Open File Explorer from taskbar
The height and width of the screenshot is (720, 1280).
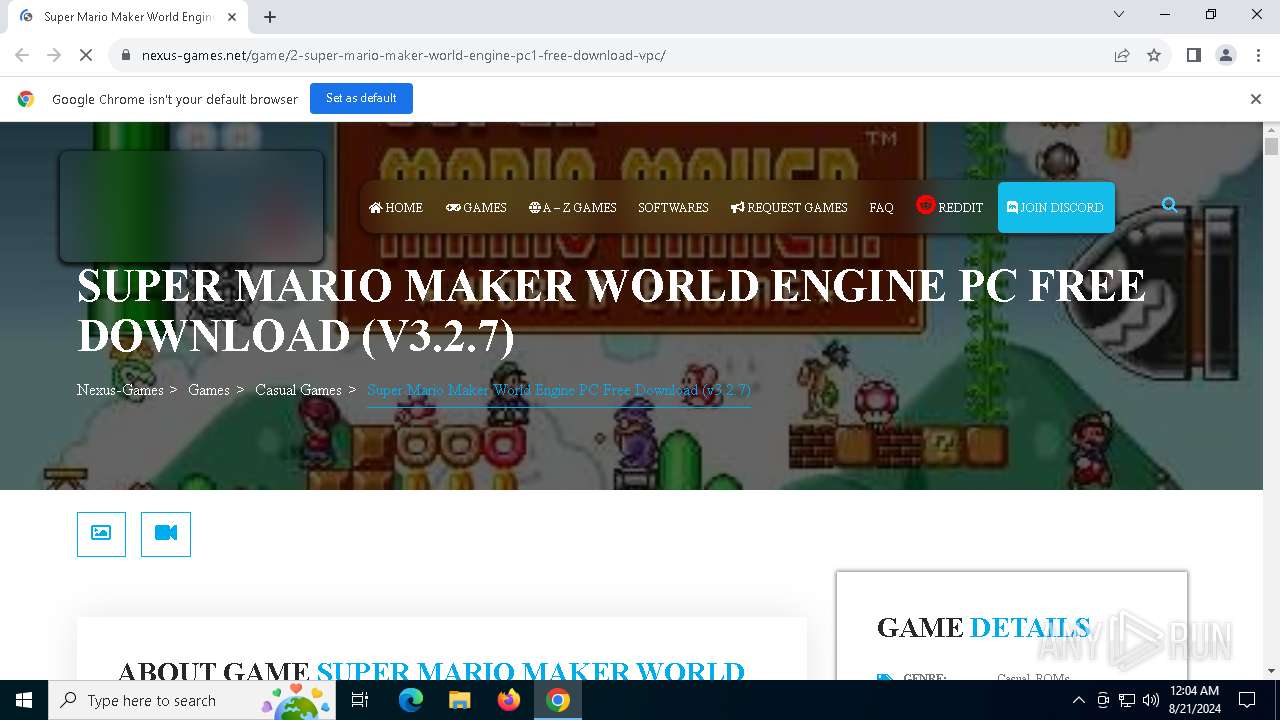459,700
